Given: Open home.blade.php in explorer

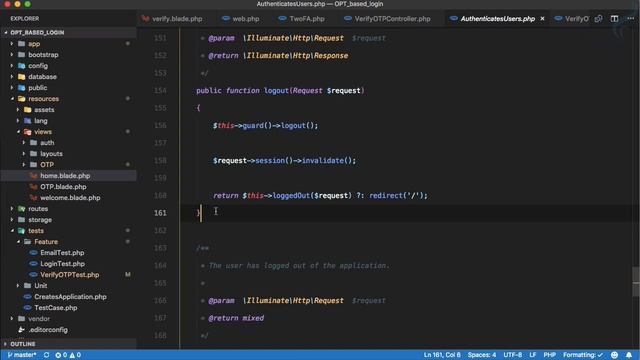Looking at the screenshot, I should point(68,176).
